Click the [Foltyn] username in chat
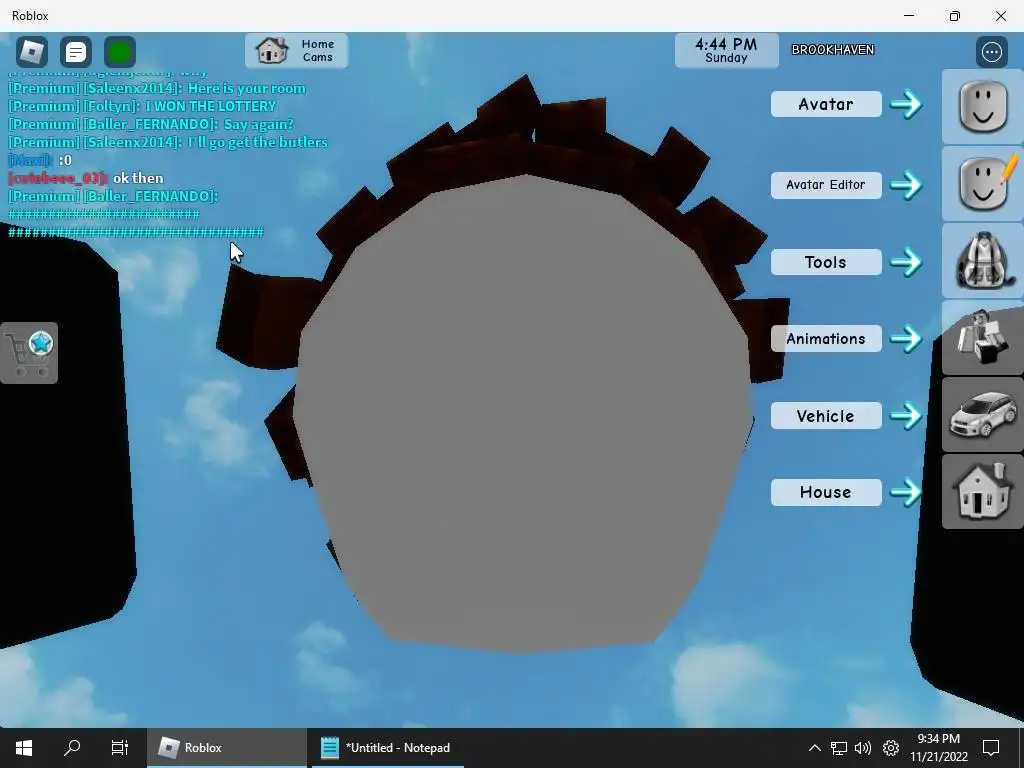The height and width of the screenshot is (768, 1024). tap(111, 106)
